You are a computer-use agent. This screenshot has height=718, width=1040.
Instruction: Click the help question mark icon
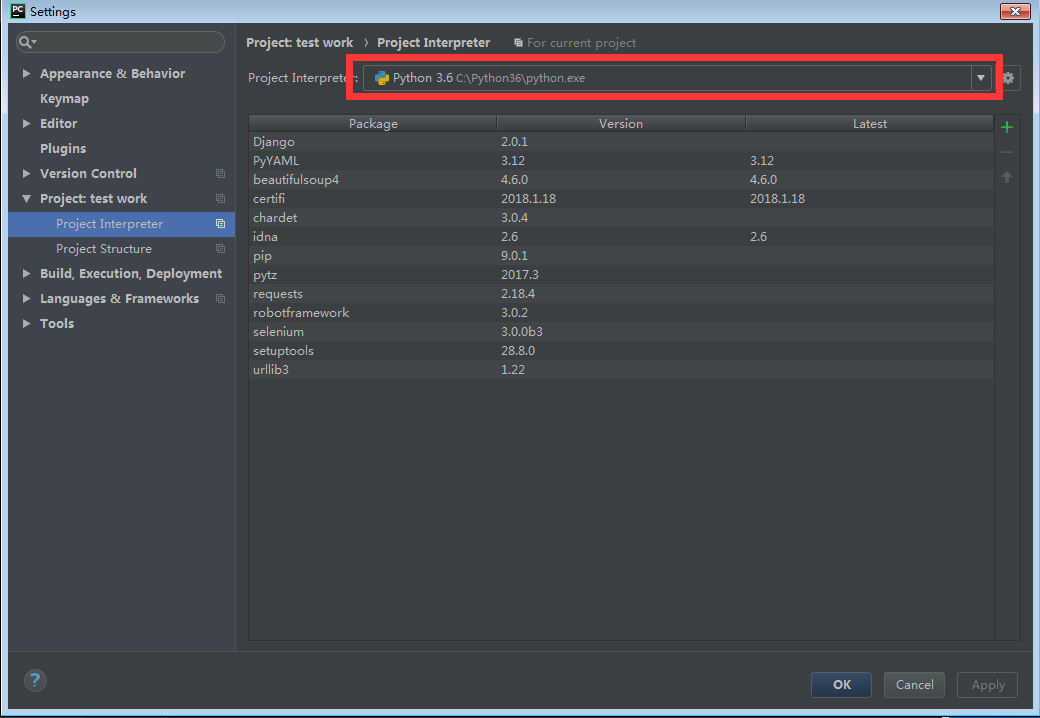pos(35,681)
